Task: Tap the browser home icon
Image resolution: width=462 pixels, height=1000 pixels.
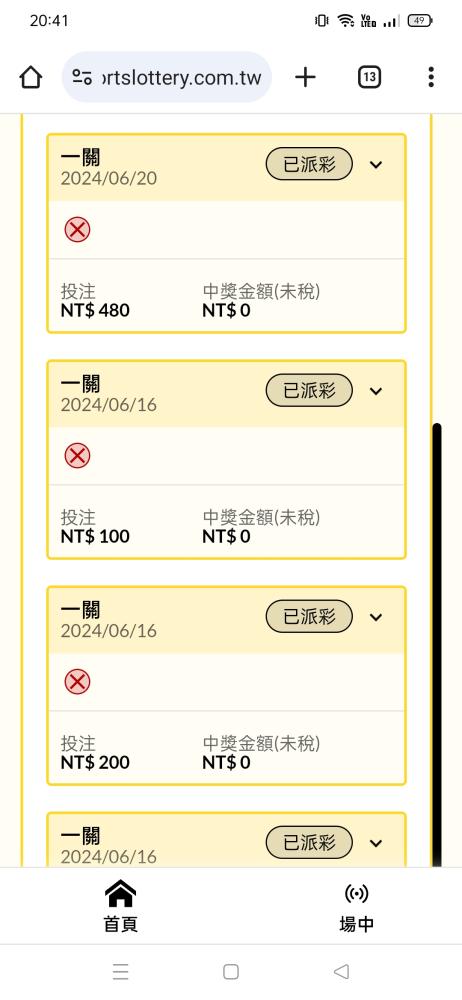Action: click(x=31, y=77)
